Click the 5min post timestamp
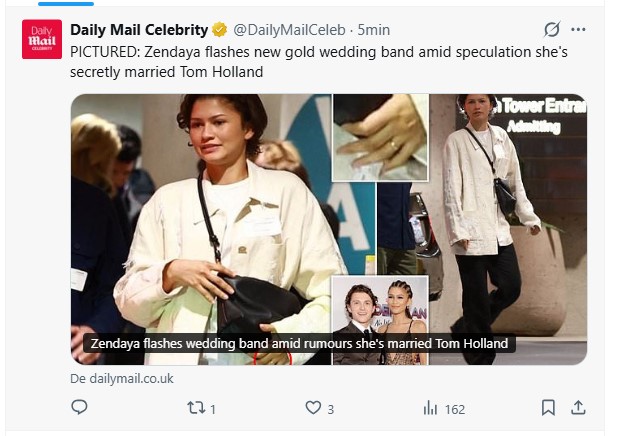This screenshot has width=620, height=436. (375, 30)
